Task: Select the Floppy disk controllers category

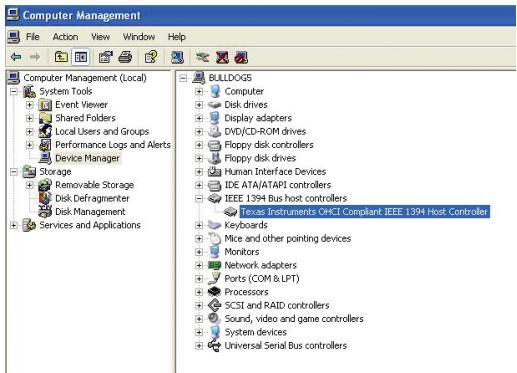Action: 269,145
